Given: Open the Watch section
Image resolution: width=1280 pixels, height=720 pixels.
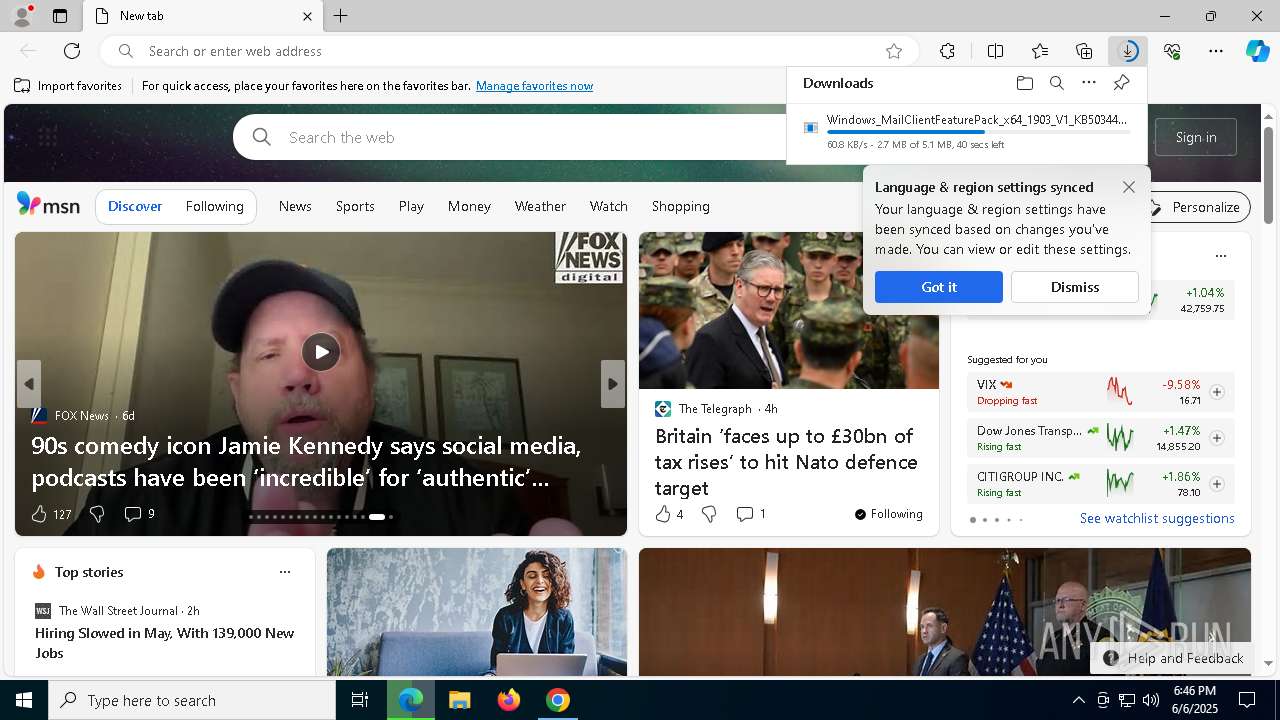Looking at the screenshot, I should (x=608, y=206).
